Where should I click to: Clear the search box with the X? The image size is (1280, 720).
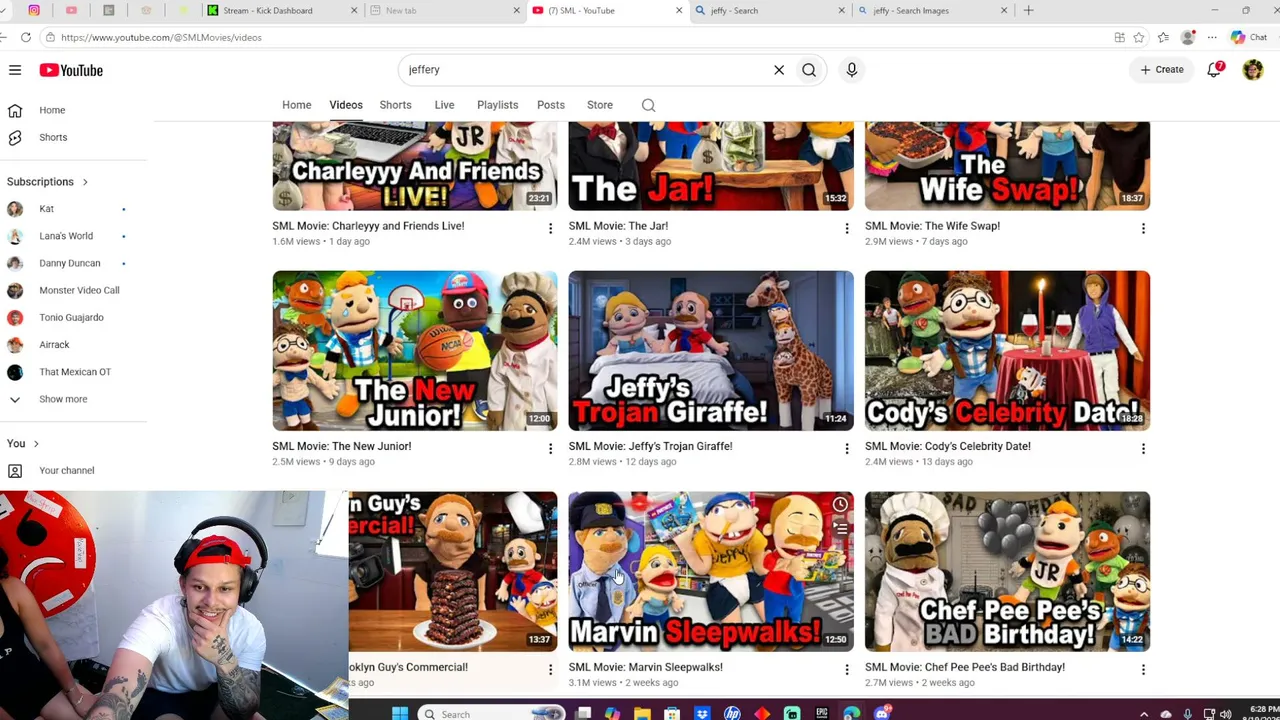pyautogui.click(x=779, y=70)
